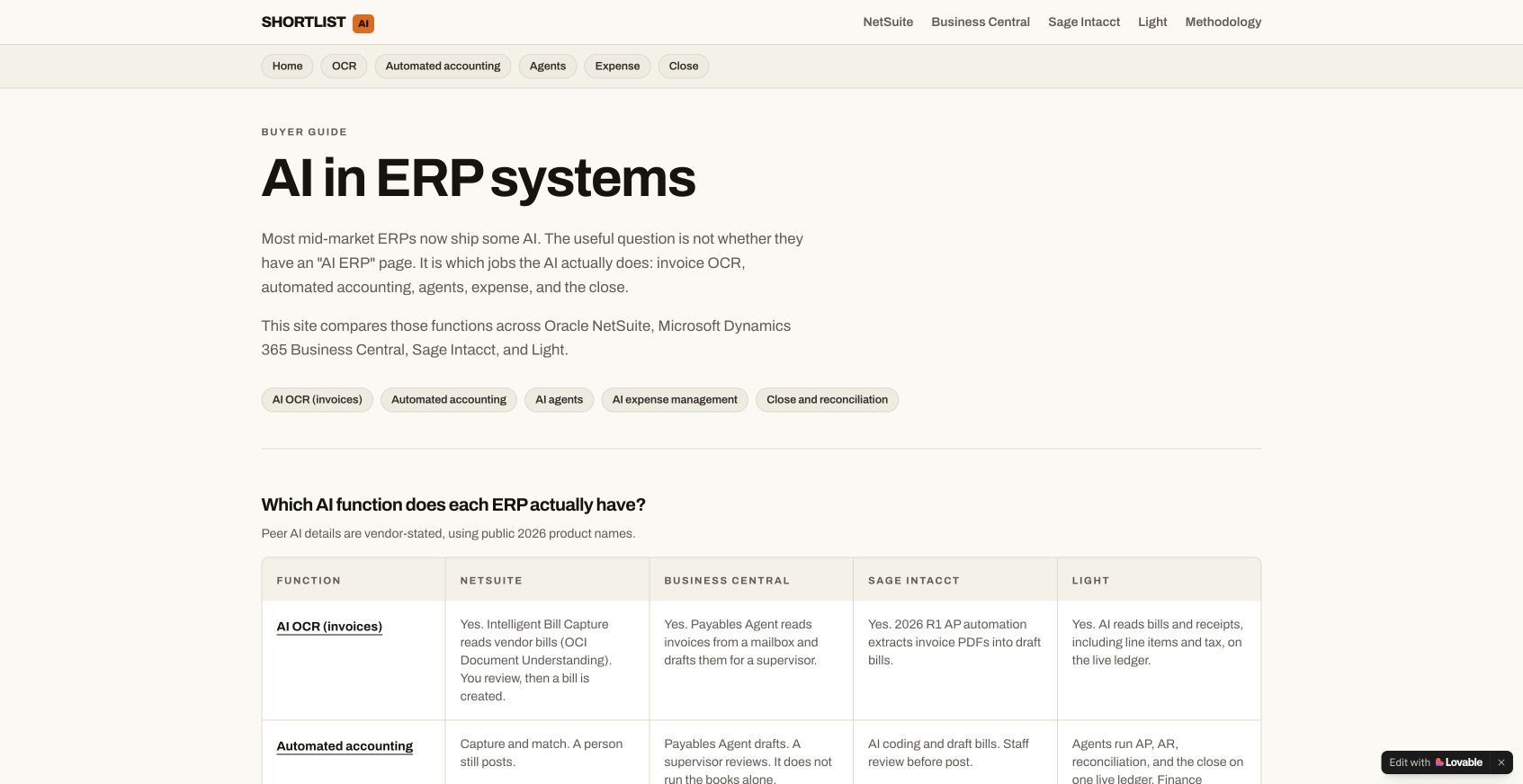The image size is (1523, 784).
Task: Follow AI OCR (invoices) link in table
Action: point(329,627)
